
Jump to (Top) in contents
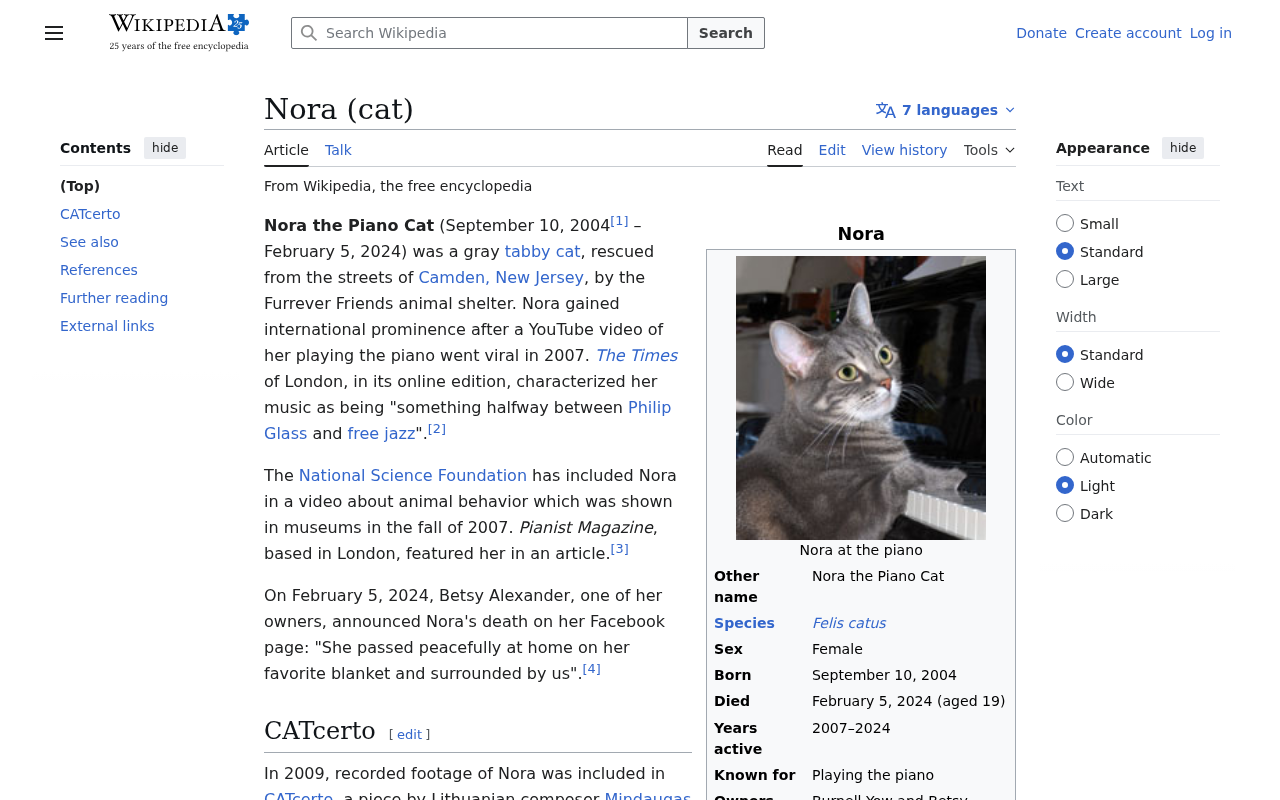tap(80, 186)
